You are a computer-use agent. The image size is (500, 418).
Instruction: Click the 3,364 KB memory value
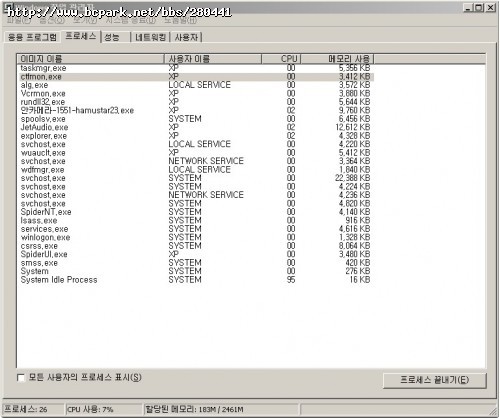354,161
